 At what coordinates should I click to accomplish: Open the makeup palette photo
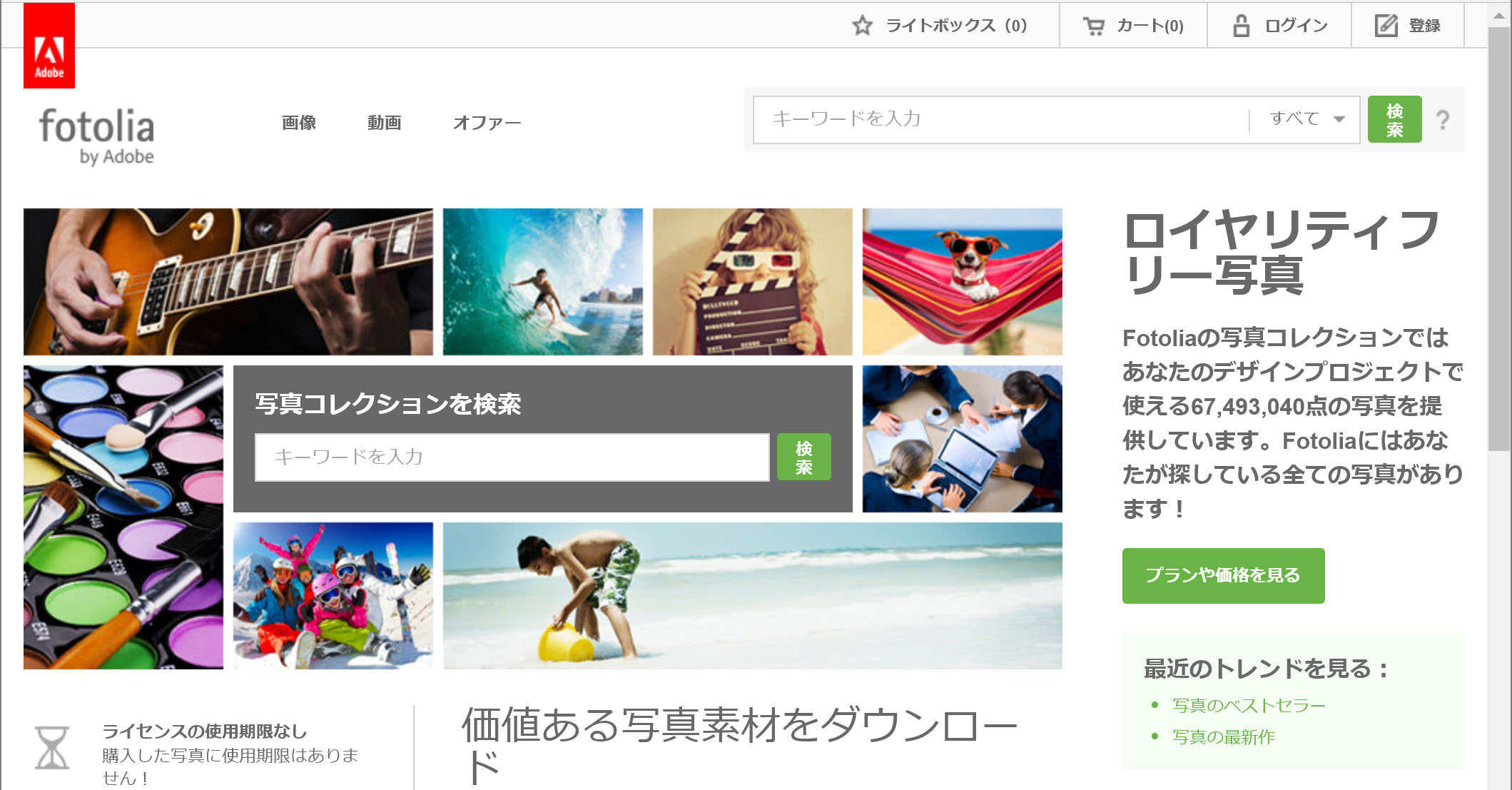point(123,517)
